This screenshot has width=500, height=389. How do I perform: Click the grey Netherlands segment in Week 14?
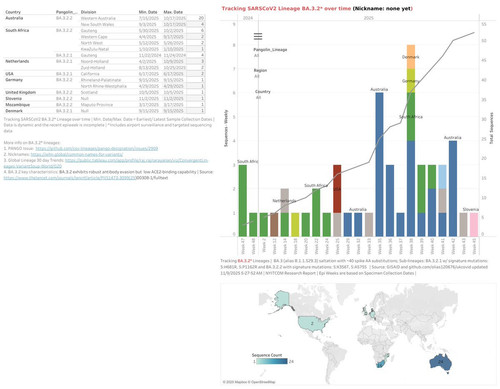[285, 201]
